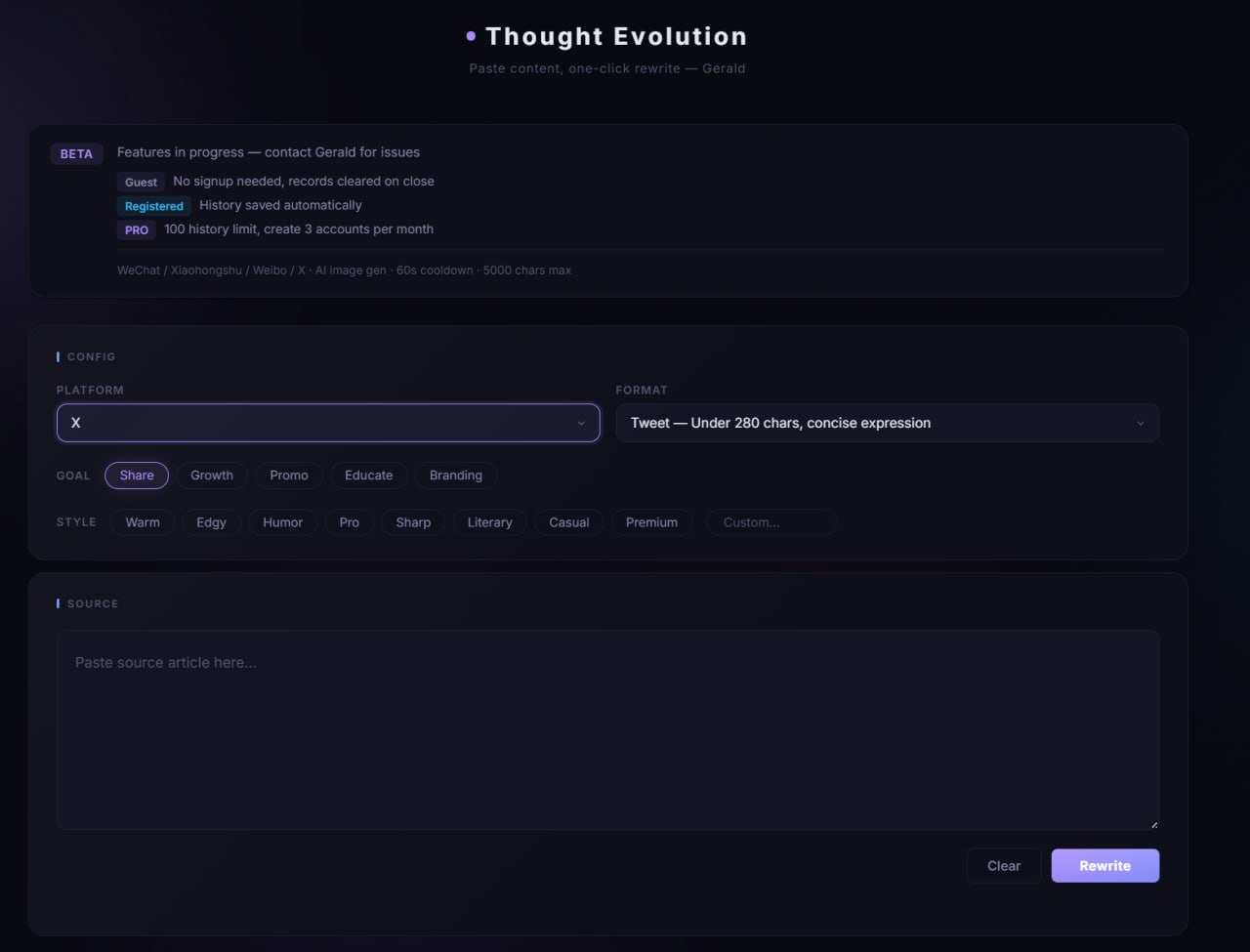The width and height of the screenshot is (1250, 952).
Task: Click the Clear button
Action: [1004, 865]
